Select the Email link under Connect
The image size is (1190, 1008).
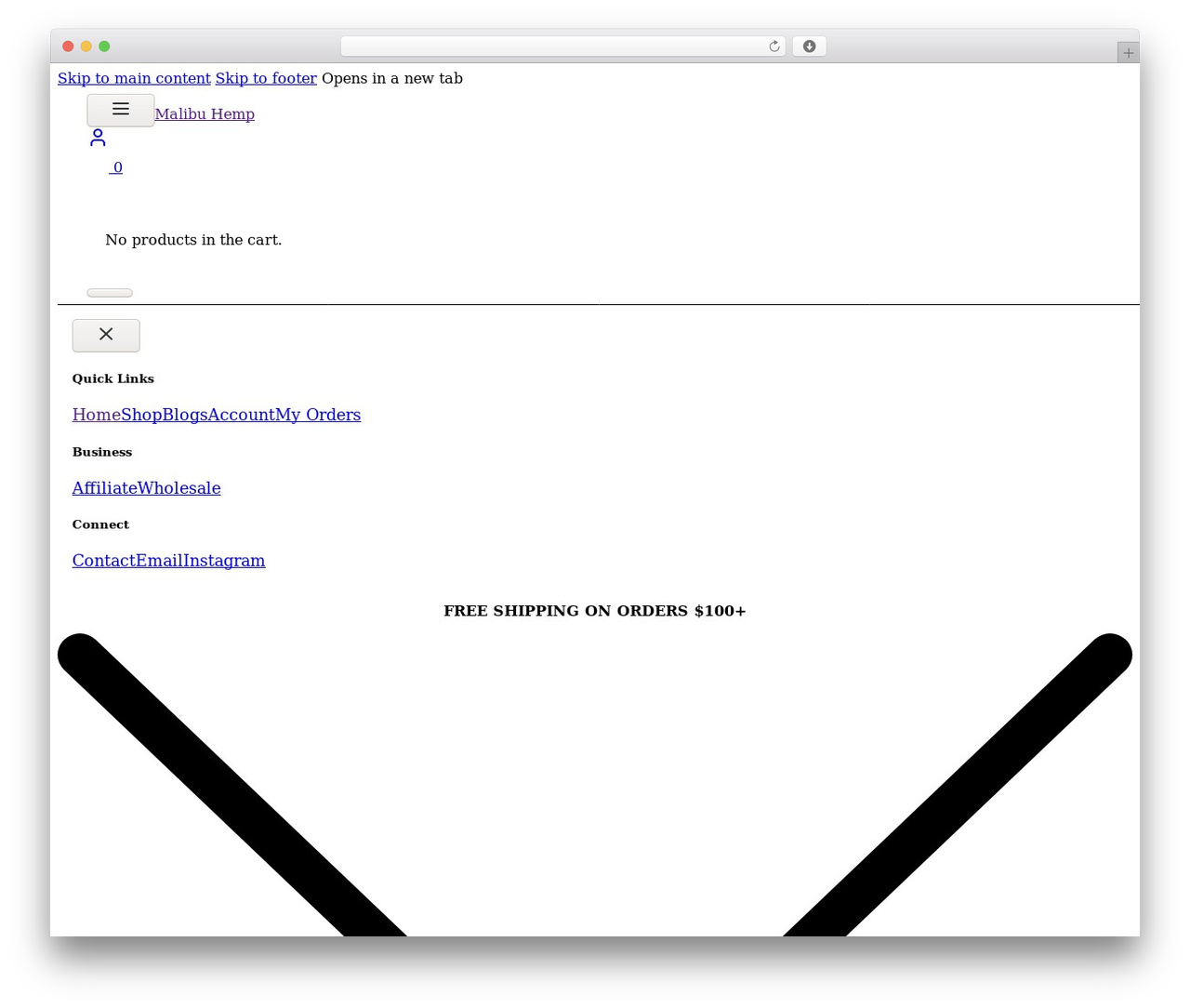[x=159, y=561]
